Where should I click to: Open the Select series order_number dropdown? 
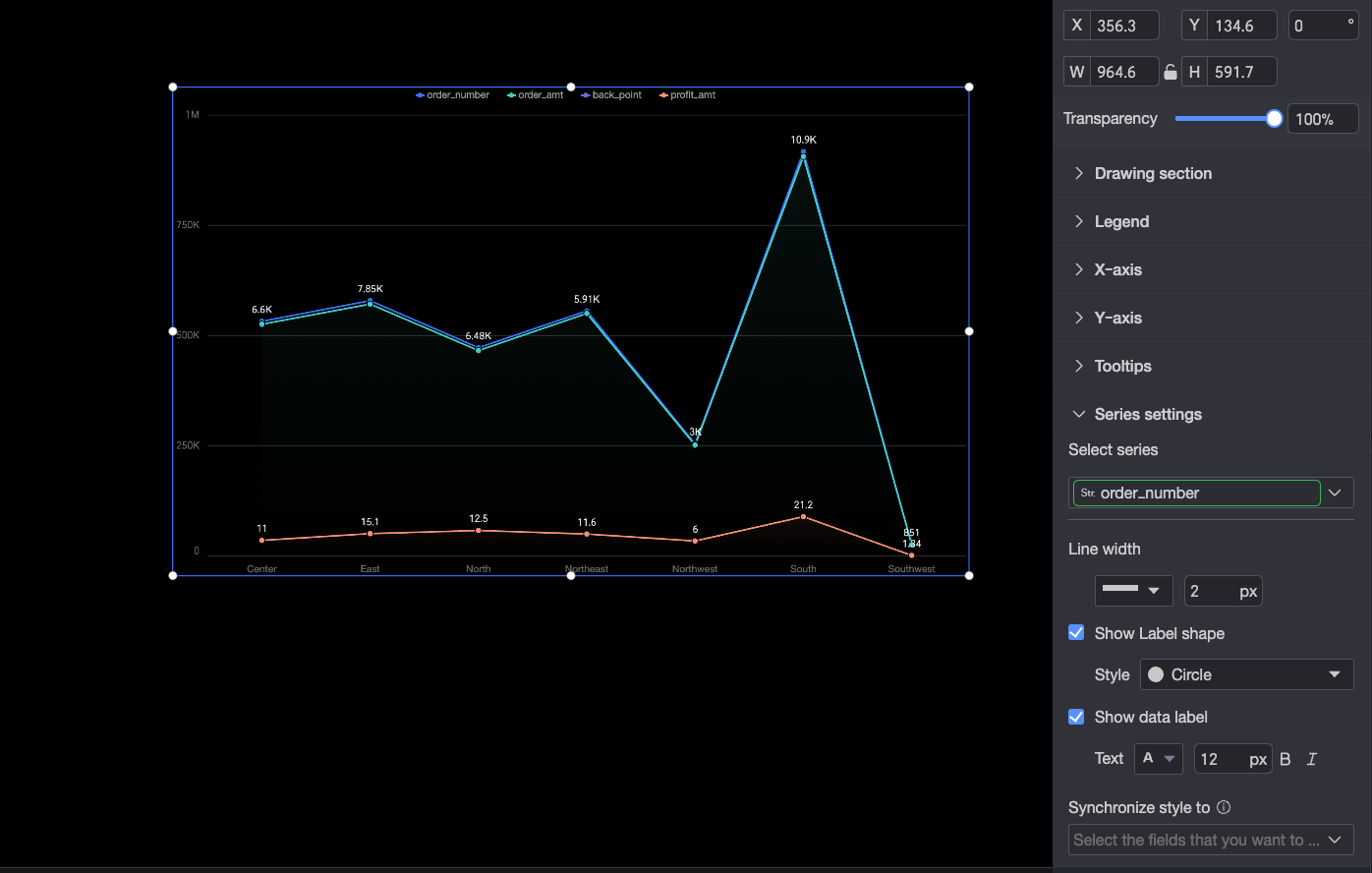(x=1211, y=493)
